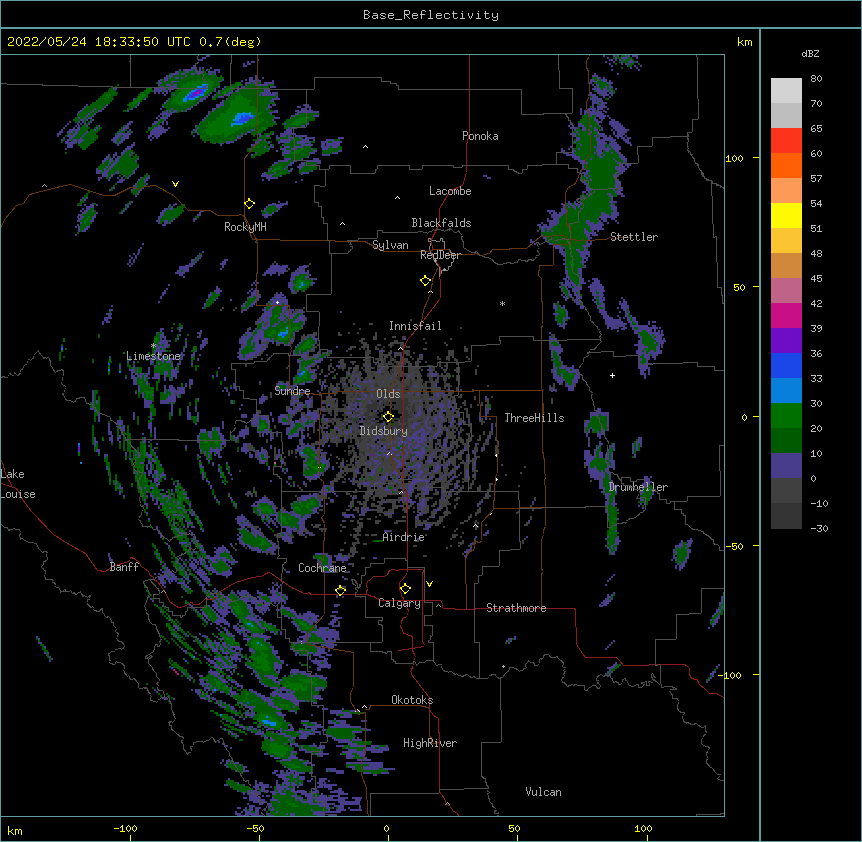Click the ThreeHills town label
862x842 pixels.
[534, 418]
